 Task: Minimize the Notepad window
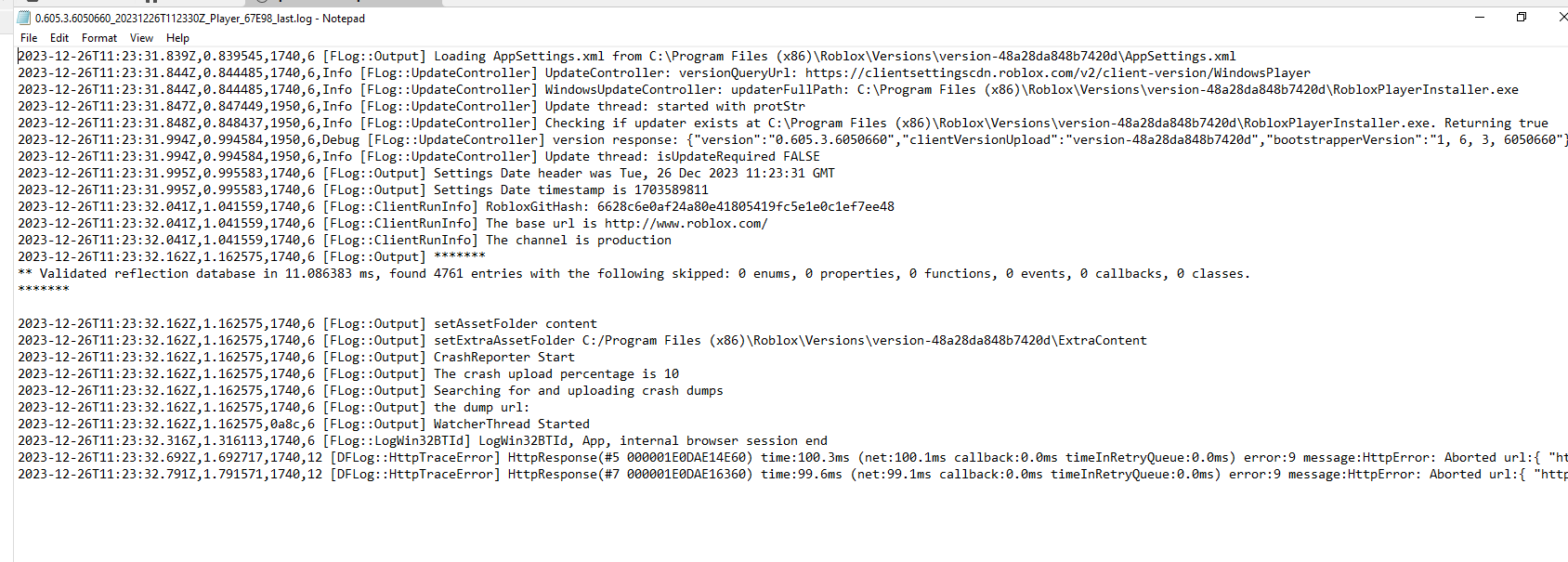[x=1480, y=17]
